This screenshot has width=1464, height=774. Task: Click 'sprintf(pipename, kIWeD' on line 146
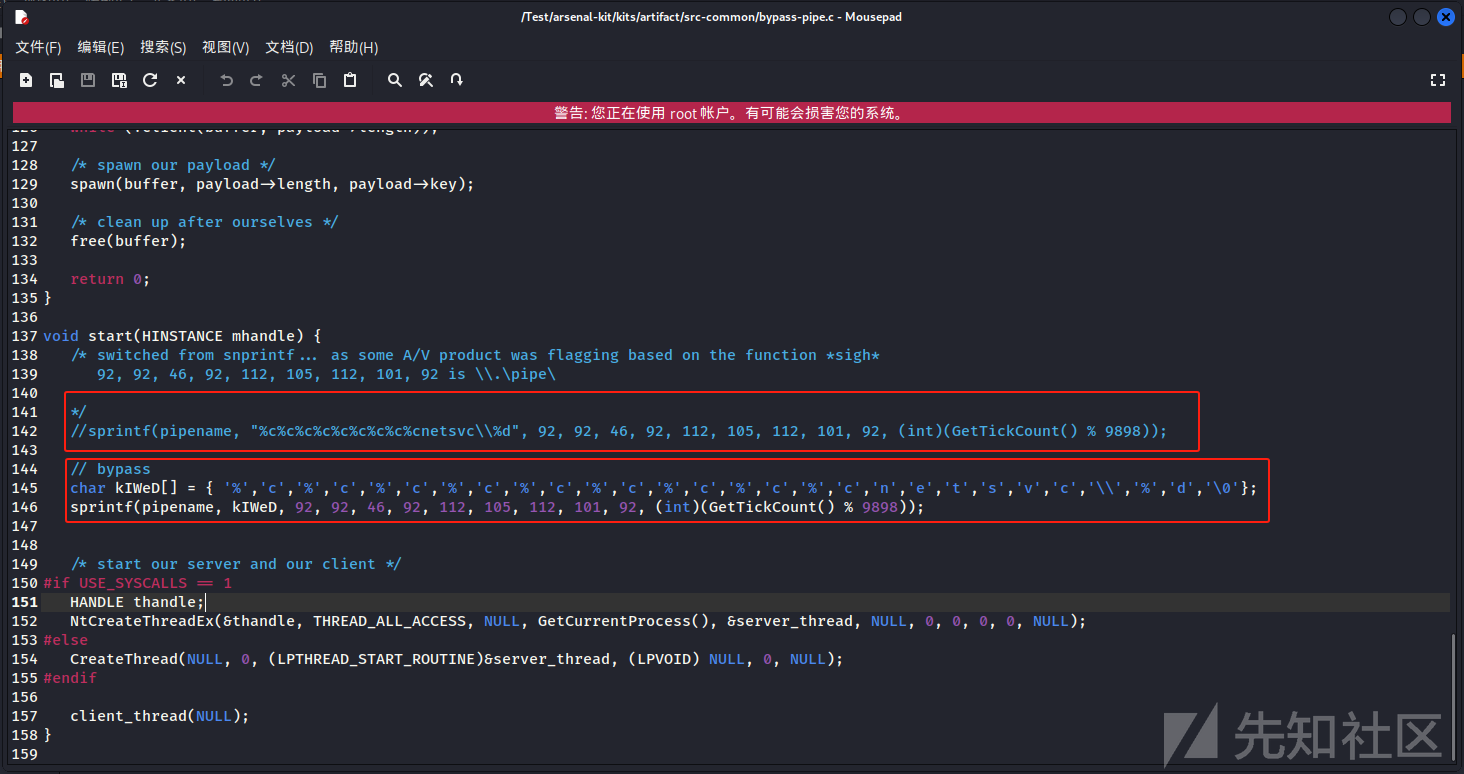[497, 507]
